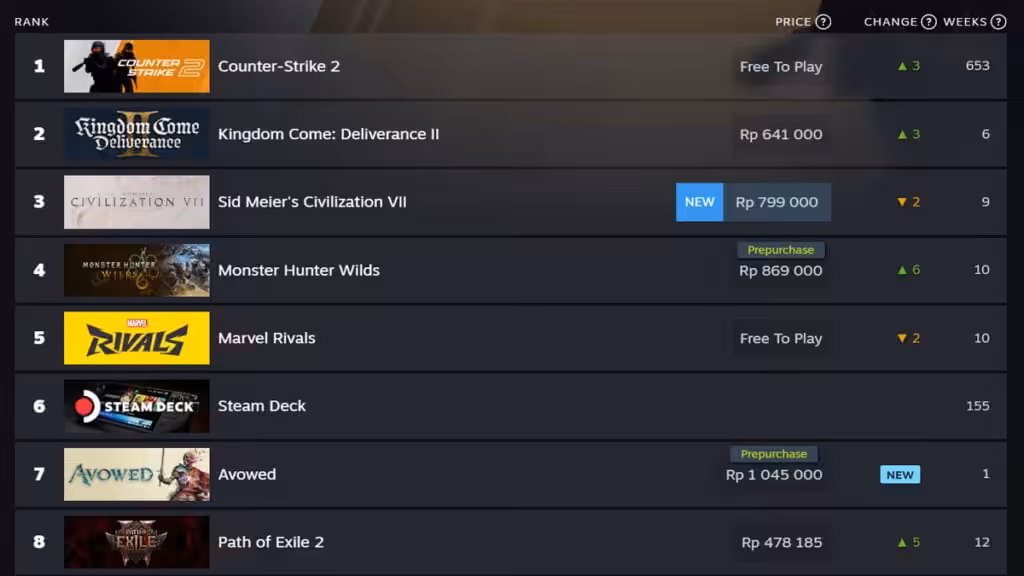This screenshot has height=576, width=1024.
Task: Click the NEW badge next to Civilization VII price
Action: coord(699,202)
